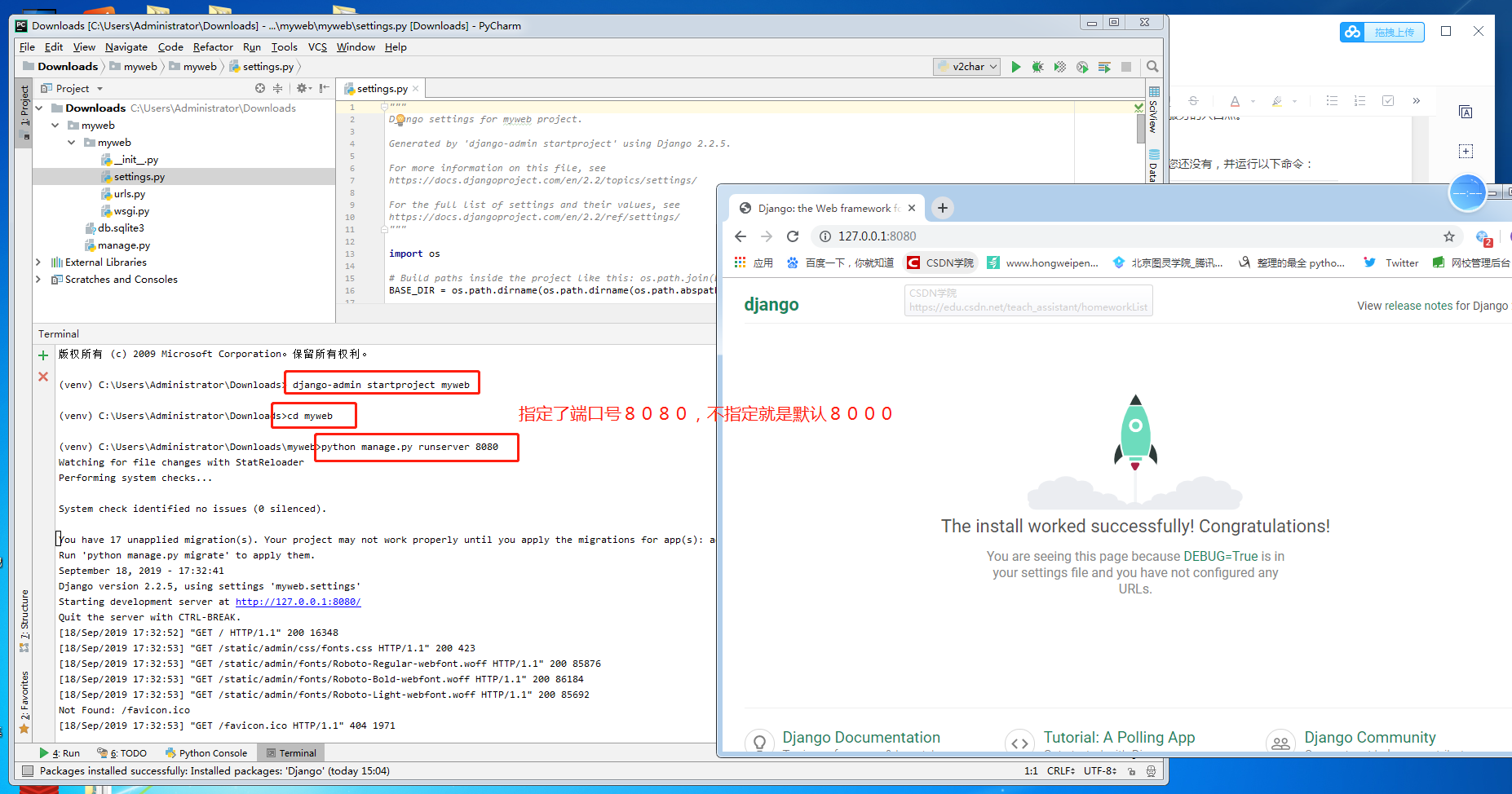Open Search Everywhere magnifier in PyCharm
Image resolution: width=1512 pixels, height=794 pixels.
coord(1152,67)
